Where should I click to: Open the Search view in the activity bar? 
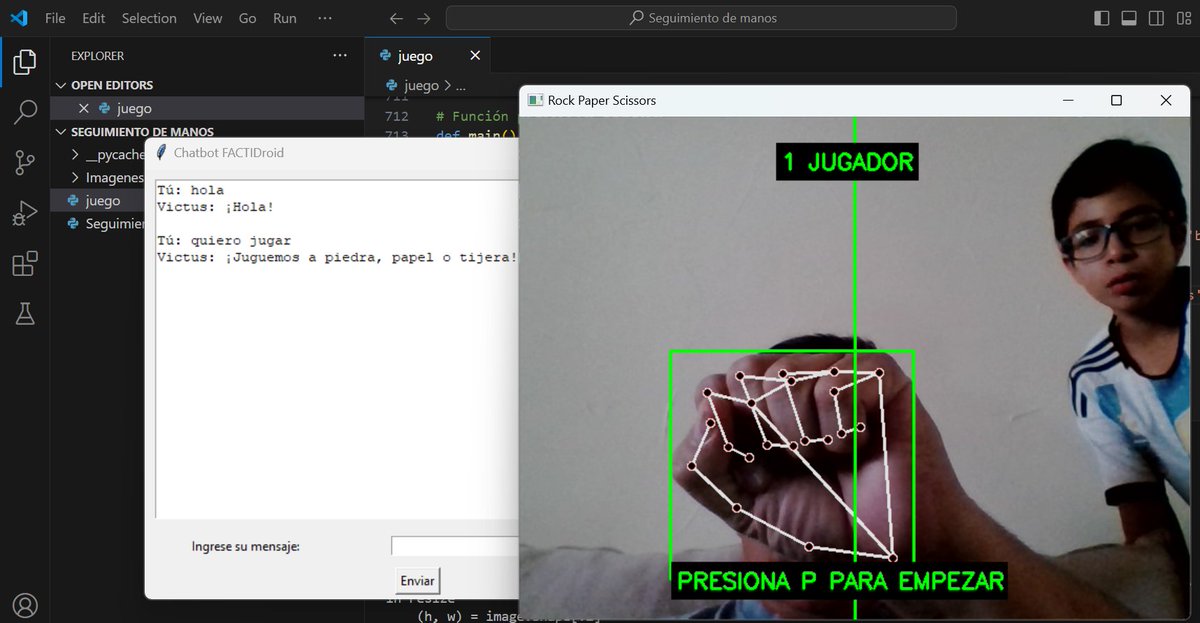point(25,112)
